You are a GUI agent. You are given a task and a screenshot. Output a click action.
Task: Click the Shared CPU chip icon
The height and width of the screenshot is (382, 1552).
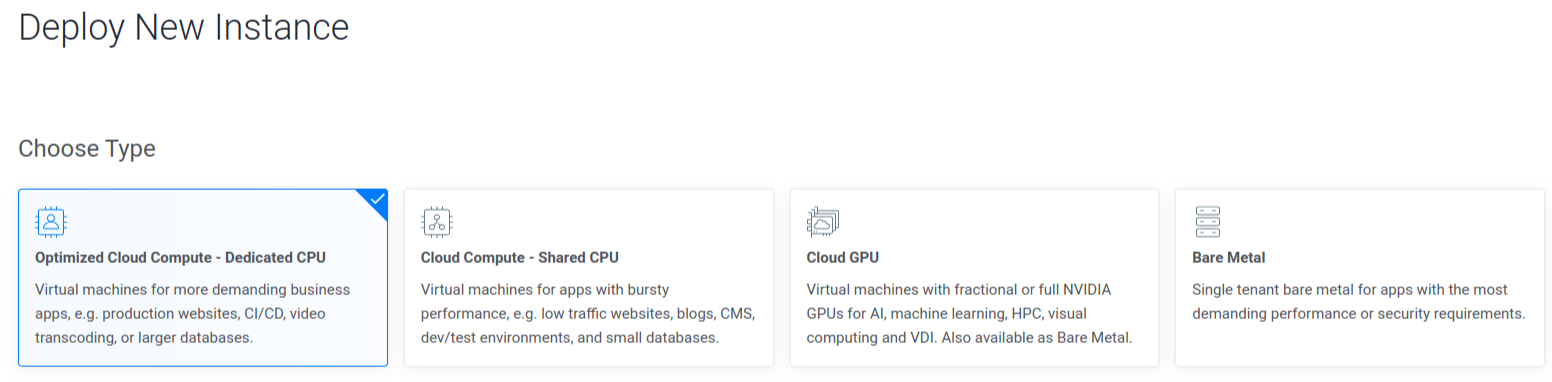coord(437,221)
